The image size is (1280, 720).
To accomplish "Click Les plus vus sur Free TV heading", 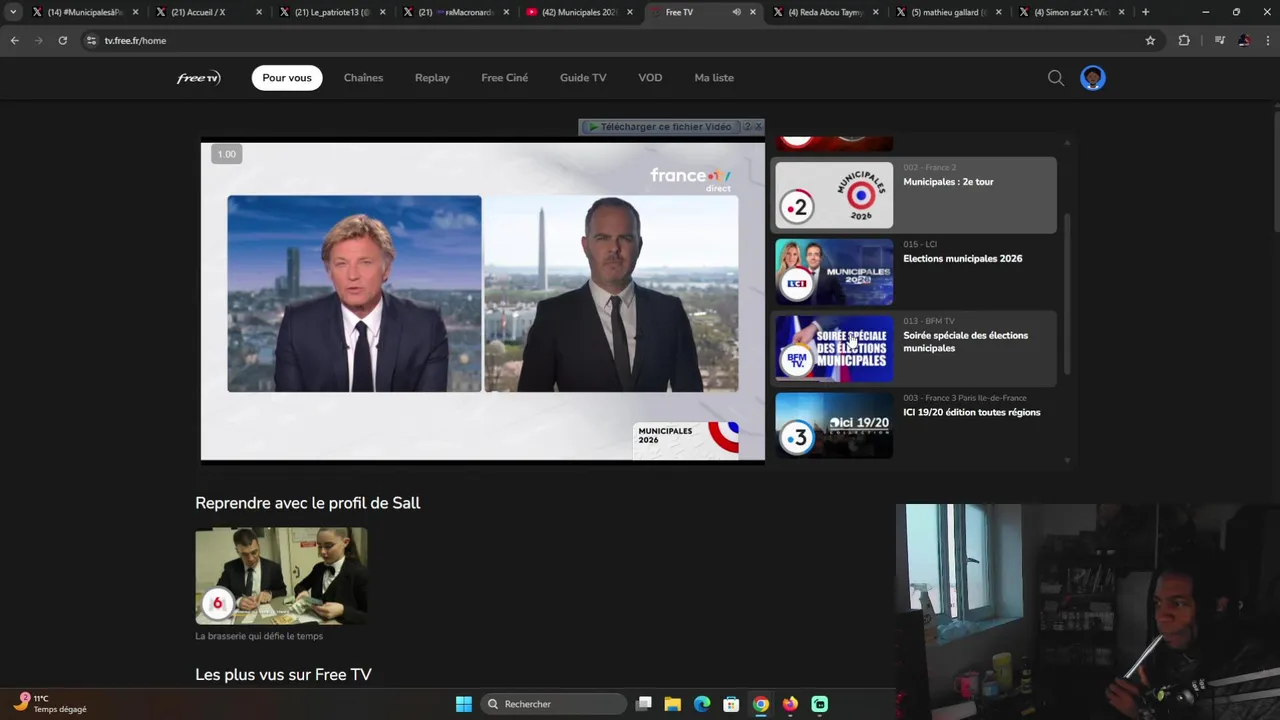I will coord(283,675).
